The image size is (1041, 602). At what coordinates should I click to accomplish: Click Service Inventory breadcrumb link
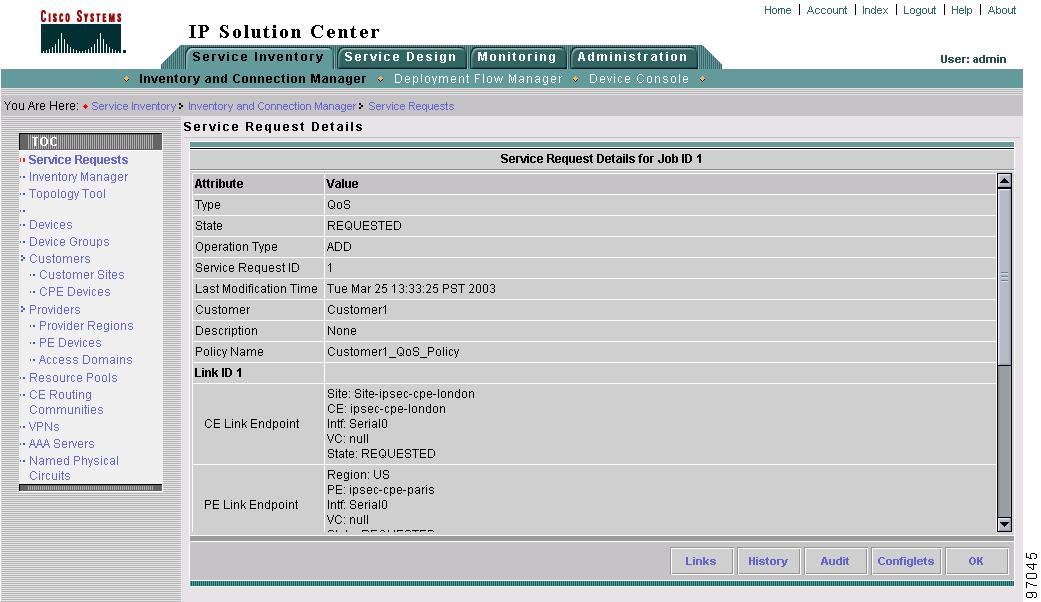pyautogui.click(x=133, y=106)
